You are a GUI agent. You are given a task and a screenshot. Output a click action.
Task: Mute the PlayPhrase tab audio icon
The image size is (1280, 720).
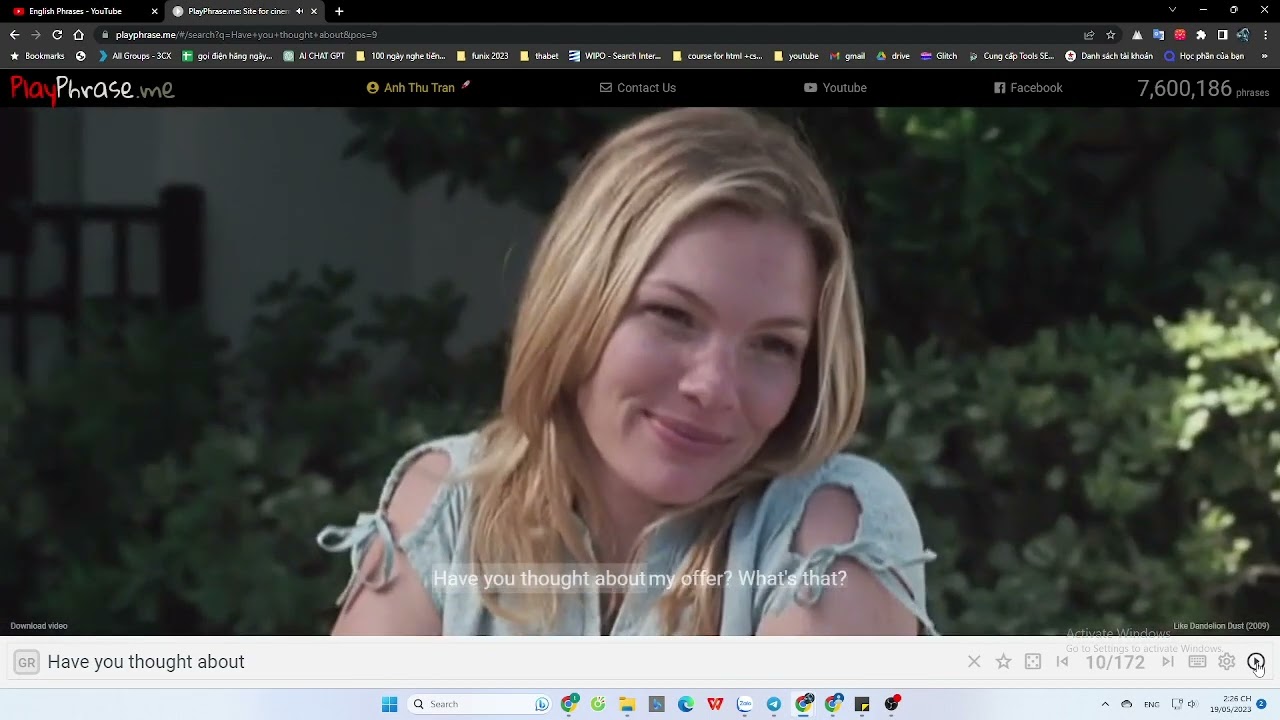click(299, 11)
